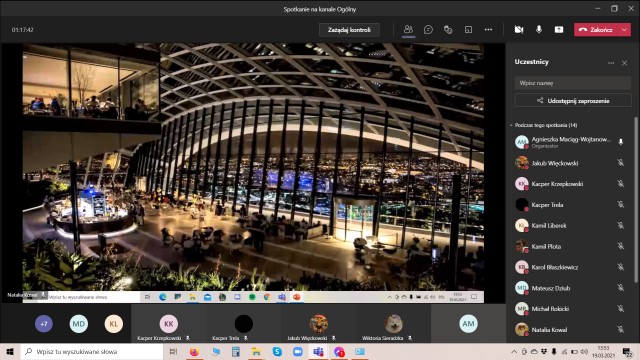Open the meeting chat icon
This screenshot has height=360, width=640.
(x=428, y=29)
